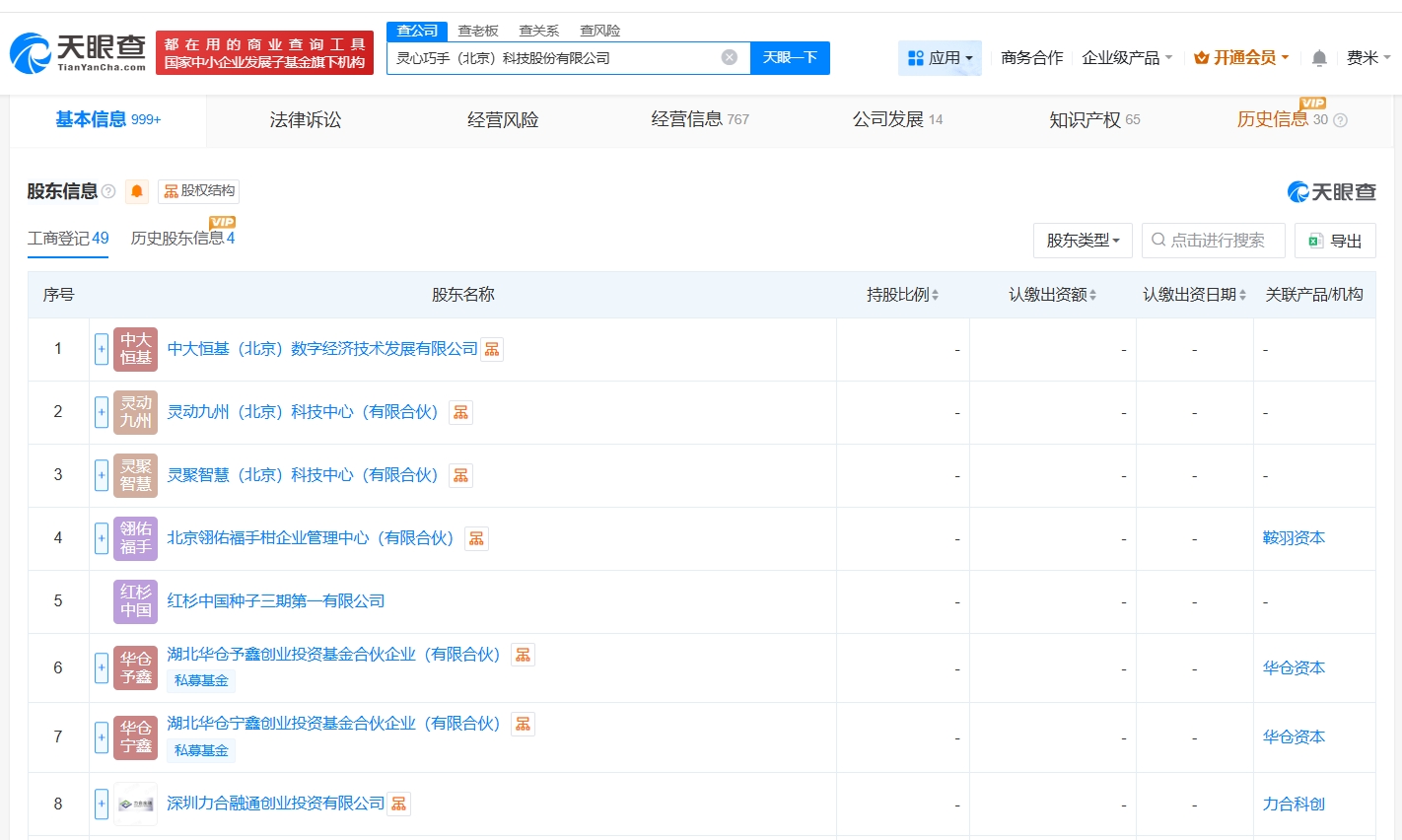This screenshot has height=840, width=1402.
Task: Open equity structure icon beside 中大恒基 company
Action: click(x=492, y=349)
